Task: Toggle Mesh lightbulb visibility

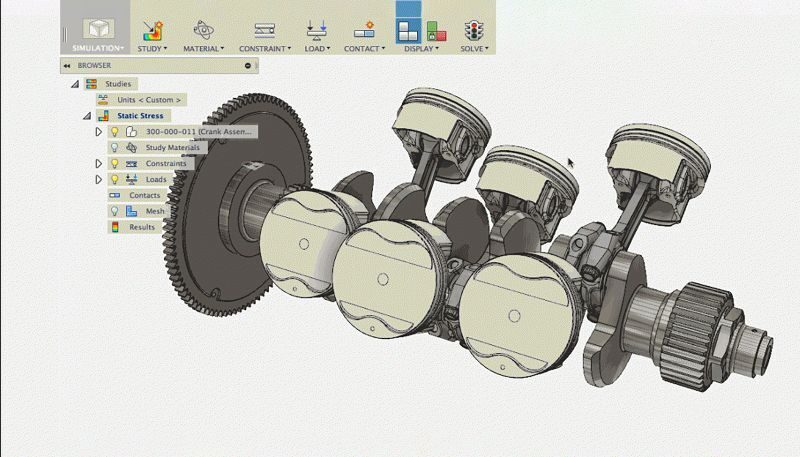Action: point(114,211)
